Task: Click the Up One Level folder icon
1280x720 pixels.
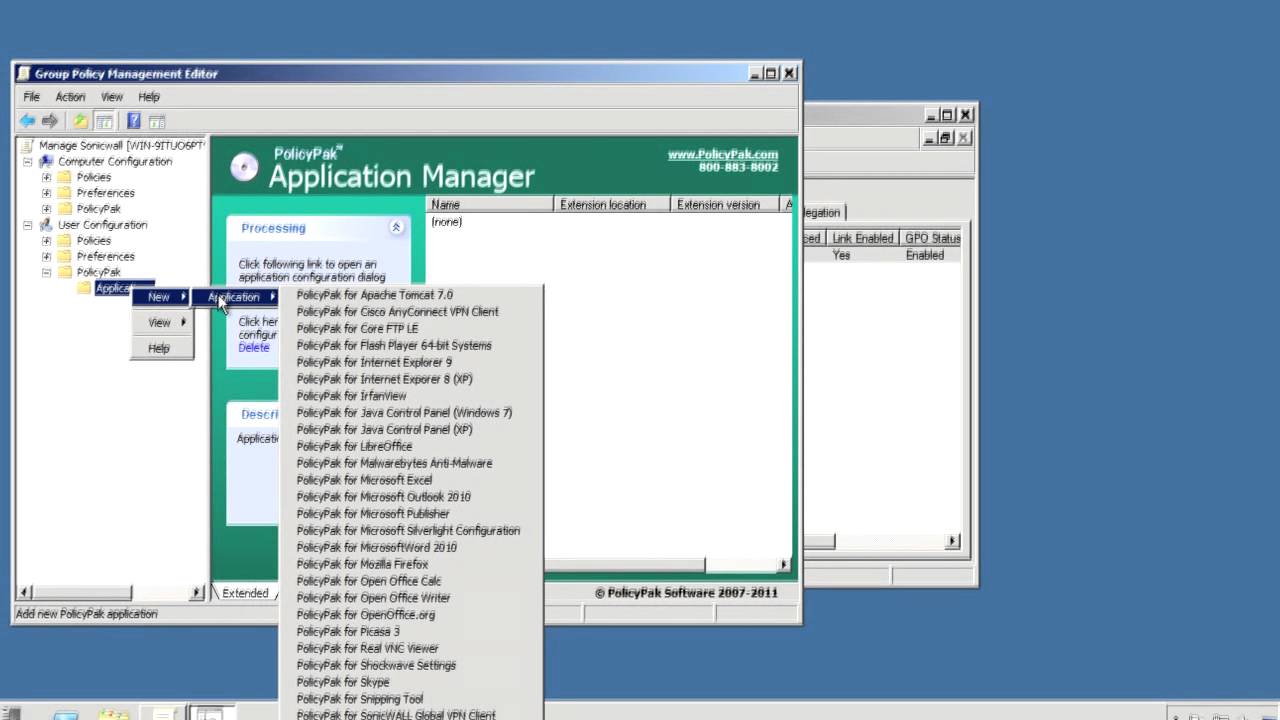Action: (x=80, y=121)
